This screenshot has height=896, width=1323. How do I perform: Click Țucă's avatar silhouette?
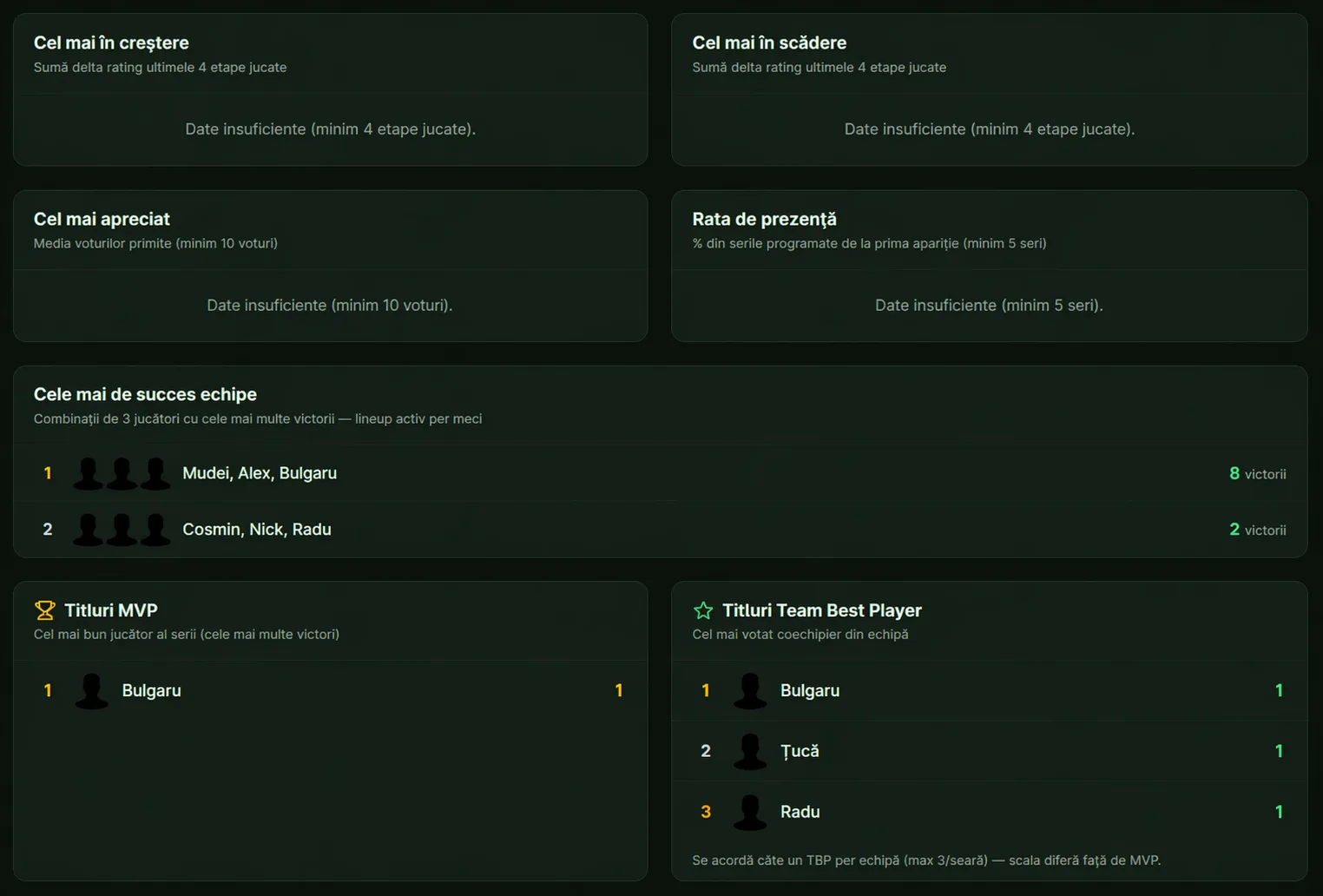coord(750,751)
